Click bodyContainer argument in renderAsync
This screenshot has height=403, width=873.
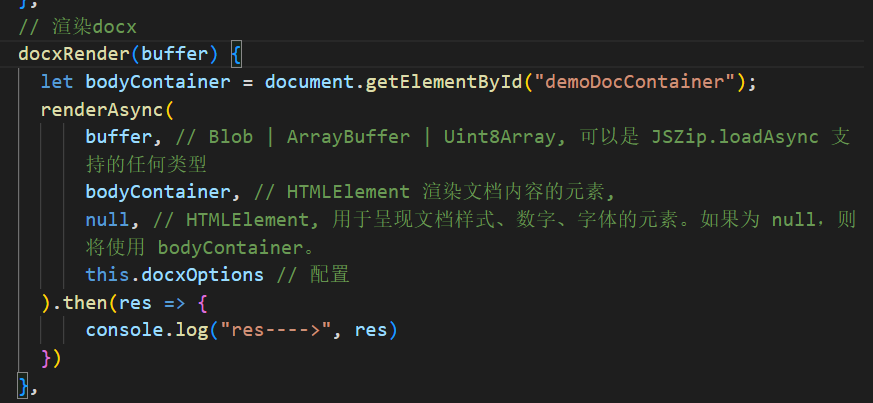point(158,192)
